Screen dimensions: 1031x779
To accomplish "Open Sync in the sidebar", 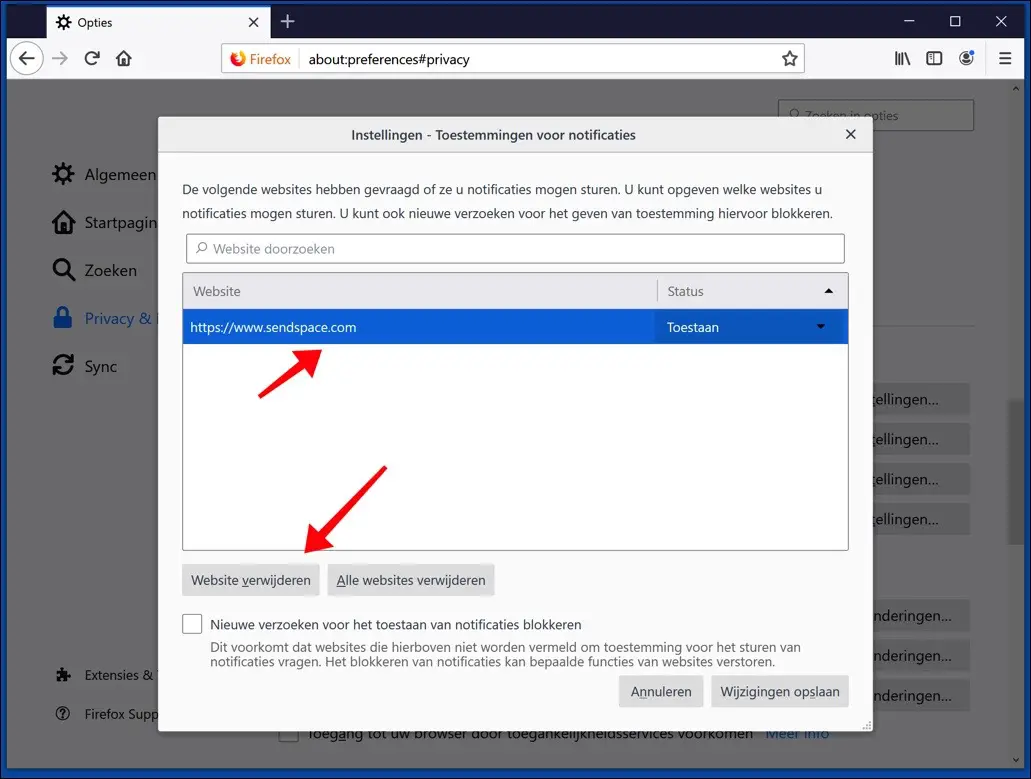I will point(85,366).
